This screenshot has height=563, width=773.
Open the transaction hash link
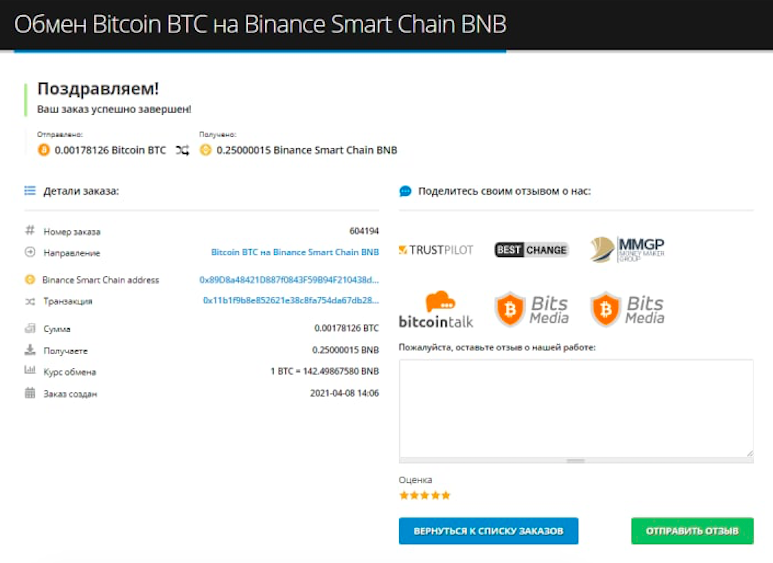[291, 300]
